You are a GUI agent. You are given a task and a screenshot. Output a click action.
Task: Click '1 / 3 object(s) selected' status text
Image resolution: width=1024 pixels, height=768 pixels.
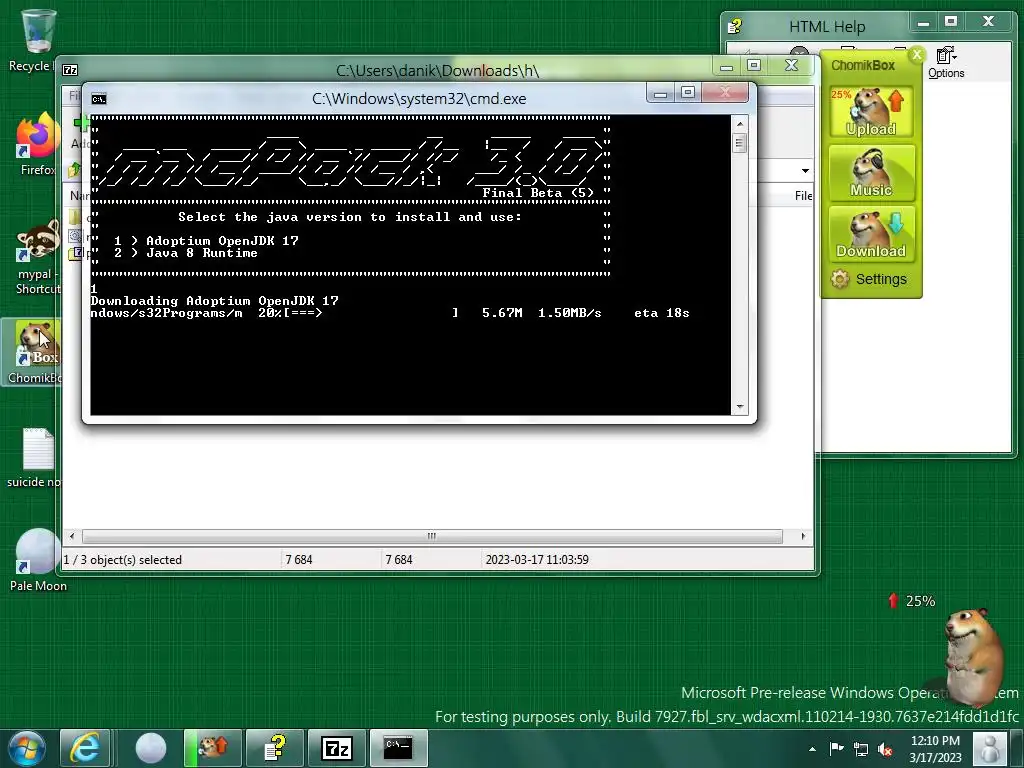122,560
